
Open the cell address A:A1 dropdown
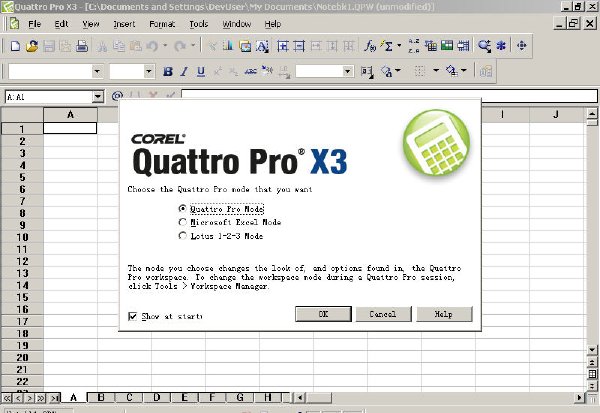(x=98, y=97)
